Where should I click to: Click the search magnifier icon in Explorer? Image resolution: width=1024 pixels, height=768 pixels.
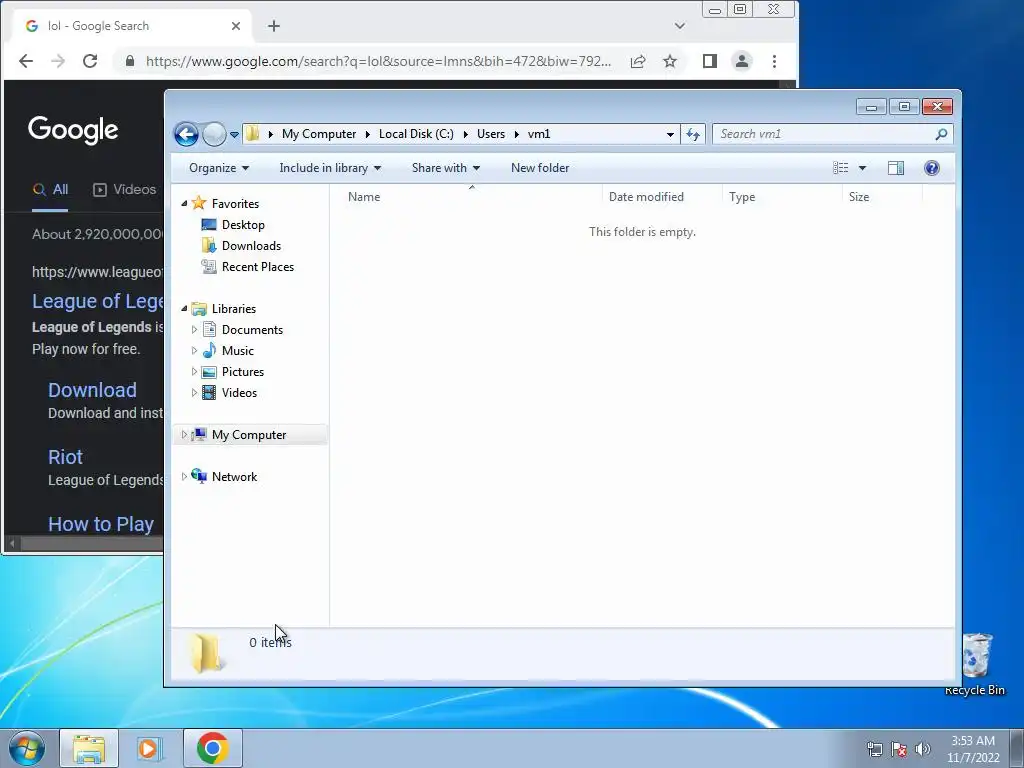[941, 134]
